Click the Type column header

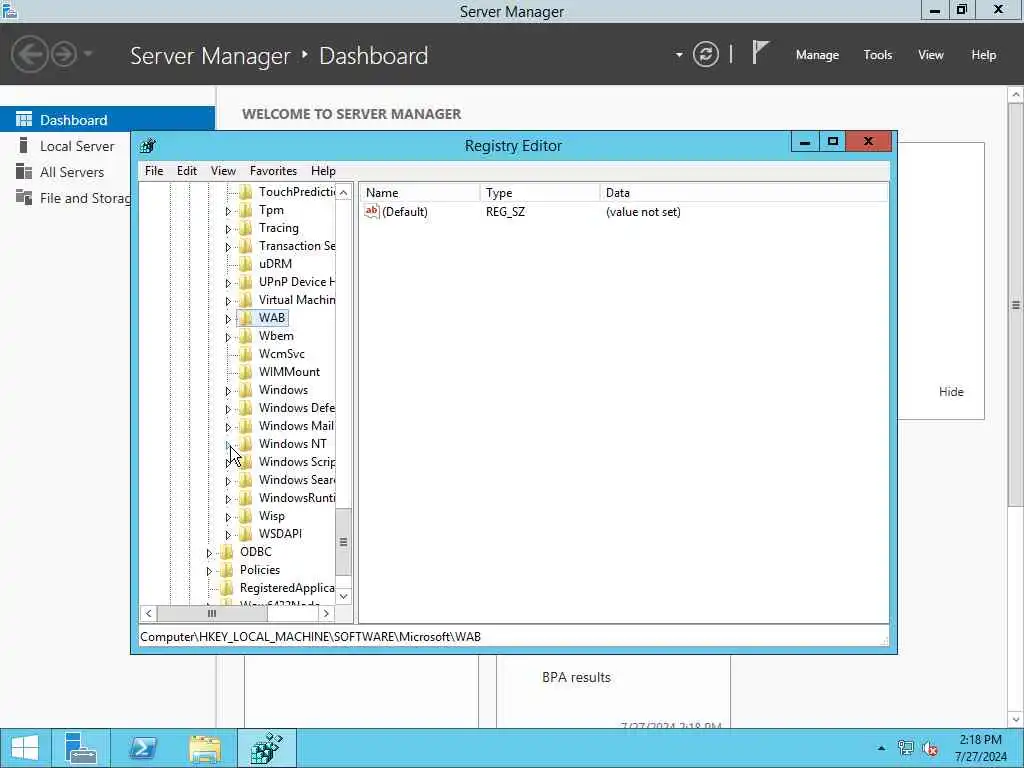coord(539,193)
